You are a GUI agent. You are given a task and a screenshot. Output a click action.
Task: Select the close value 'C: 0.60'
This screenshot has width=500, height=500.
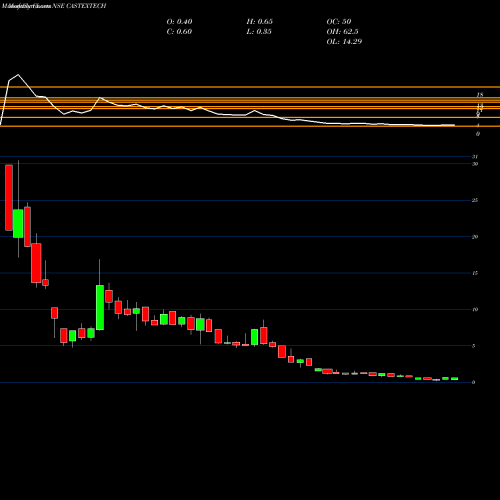179,32
